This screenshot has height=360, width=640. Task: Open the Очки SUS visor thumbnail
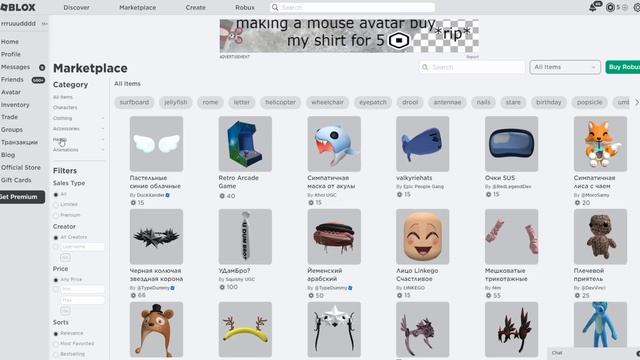(x=511, y=144)
